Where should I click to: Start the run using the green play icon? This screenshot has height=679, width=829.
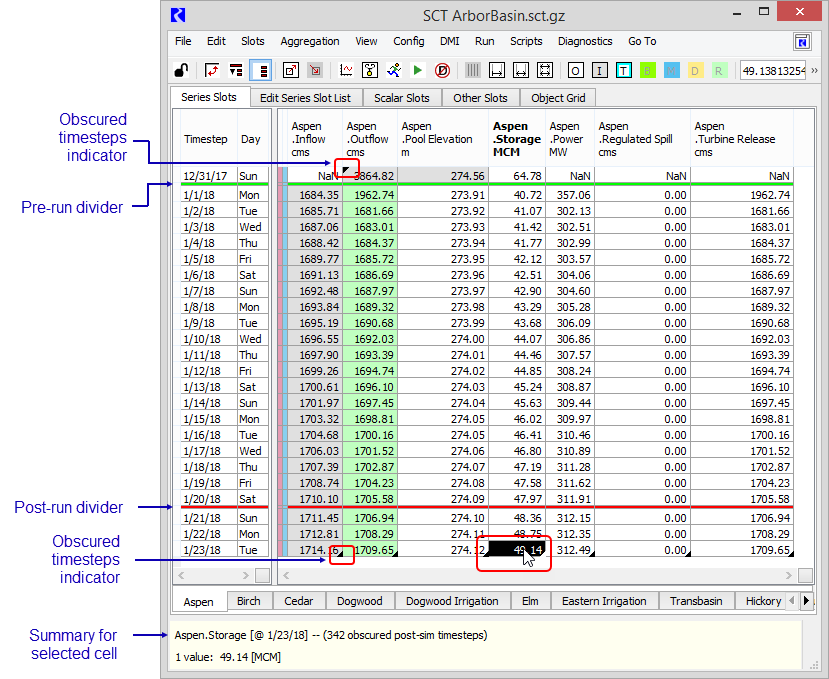coord(417,70)
